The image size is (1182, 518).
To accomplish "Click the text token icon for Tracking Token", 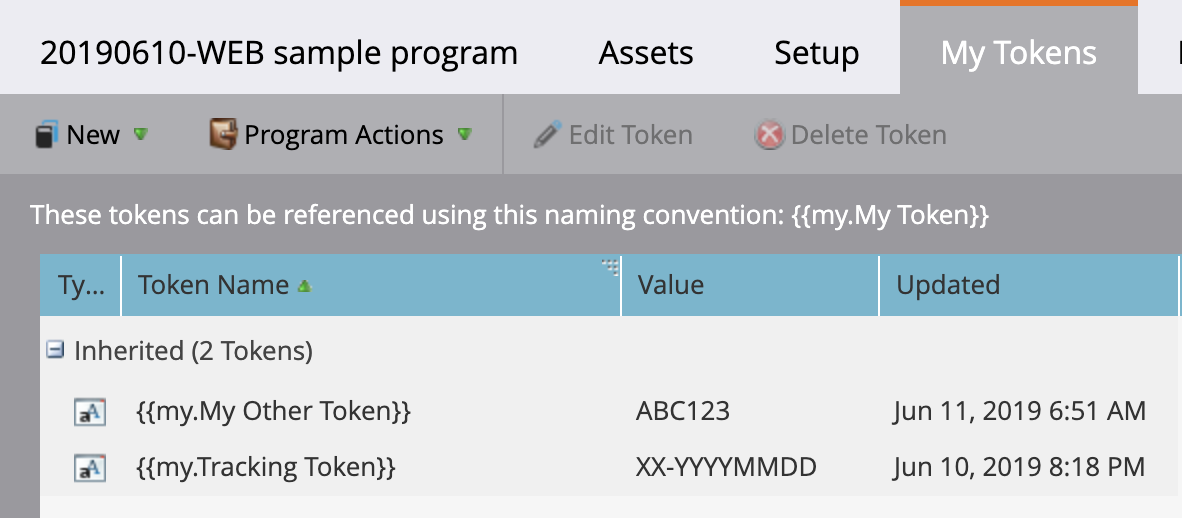I will (x=90, y=467).
